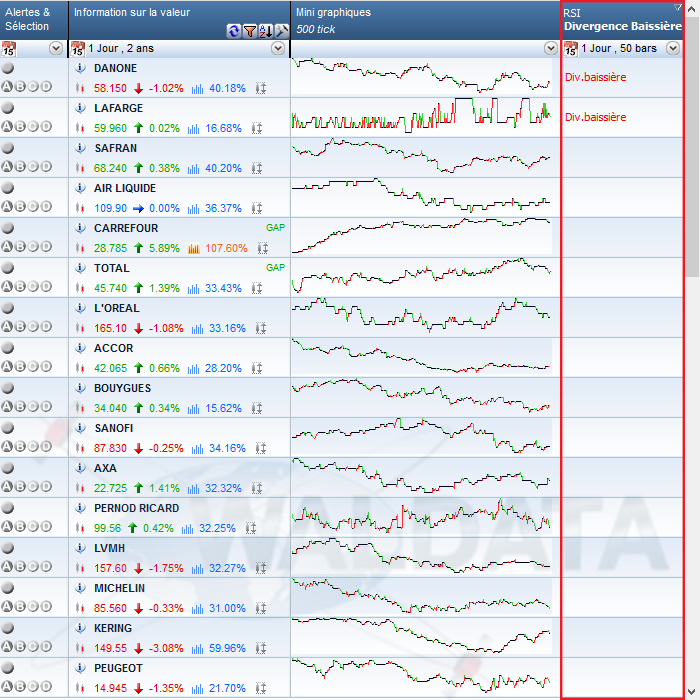Open '1 Jour , 50 bars' dropdown

pos(673,48)
